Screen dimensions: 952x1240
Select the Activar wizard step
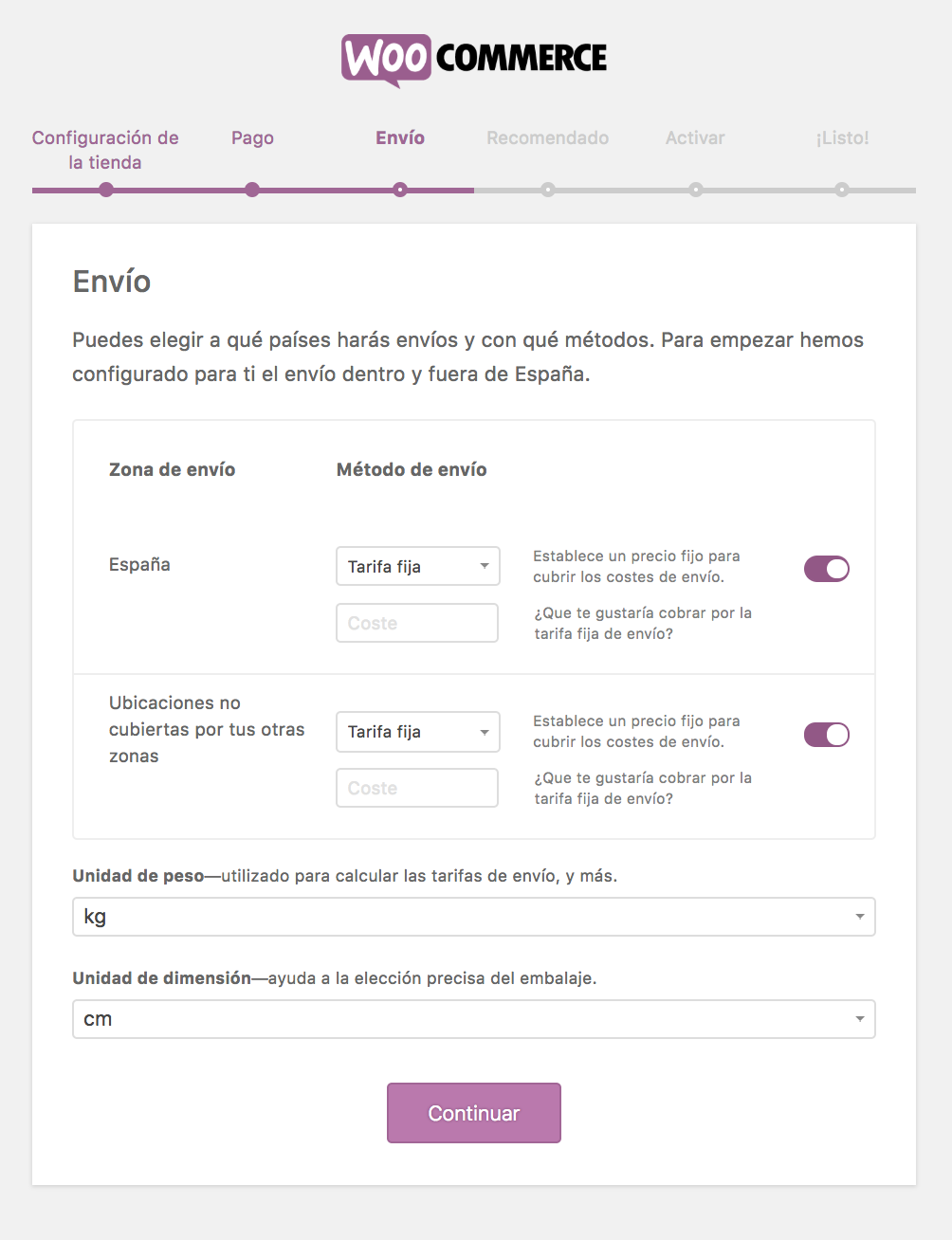696,138
